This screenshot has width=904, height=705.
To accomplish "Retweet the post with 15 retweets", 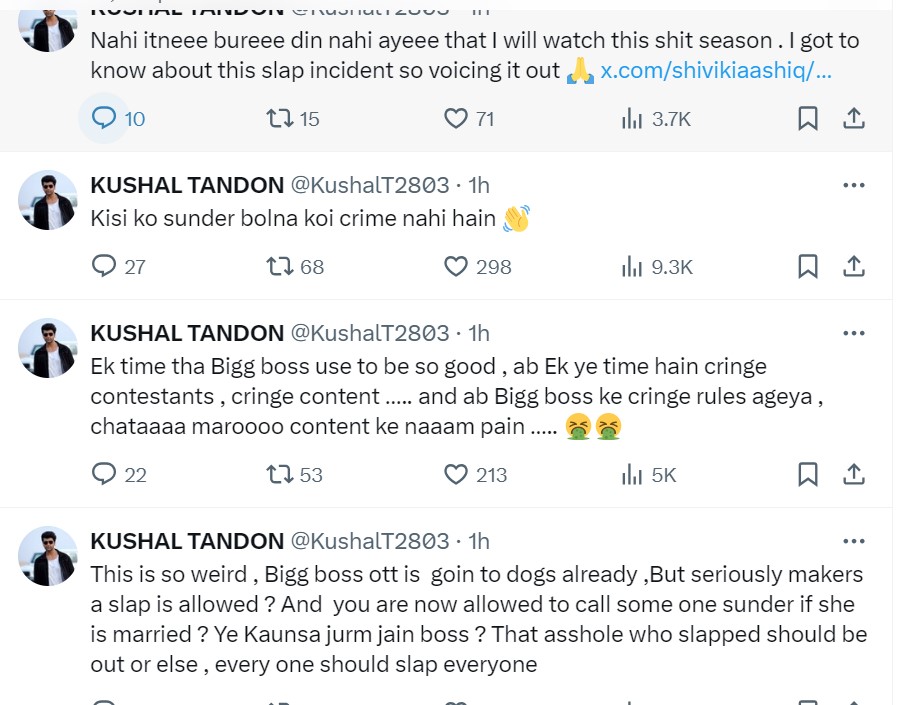I will pos(280,119).
